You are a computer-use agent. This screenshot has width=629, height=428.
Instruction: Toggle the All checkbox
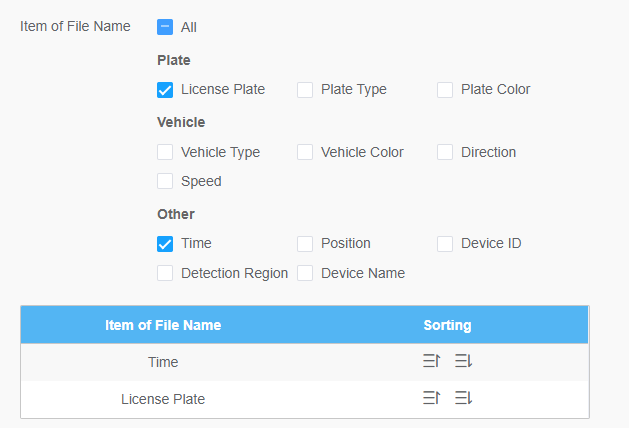pyautogui.click(x=165, y=27)
